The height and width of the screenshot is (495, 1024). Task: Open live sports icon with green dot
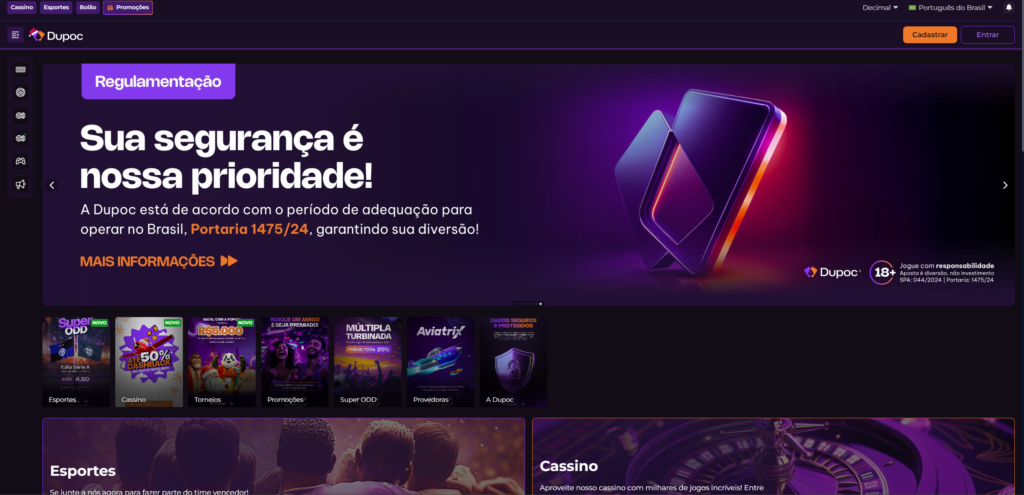[21, 138]
